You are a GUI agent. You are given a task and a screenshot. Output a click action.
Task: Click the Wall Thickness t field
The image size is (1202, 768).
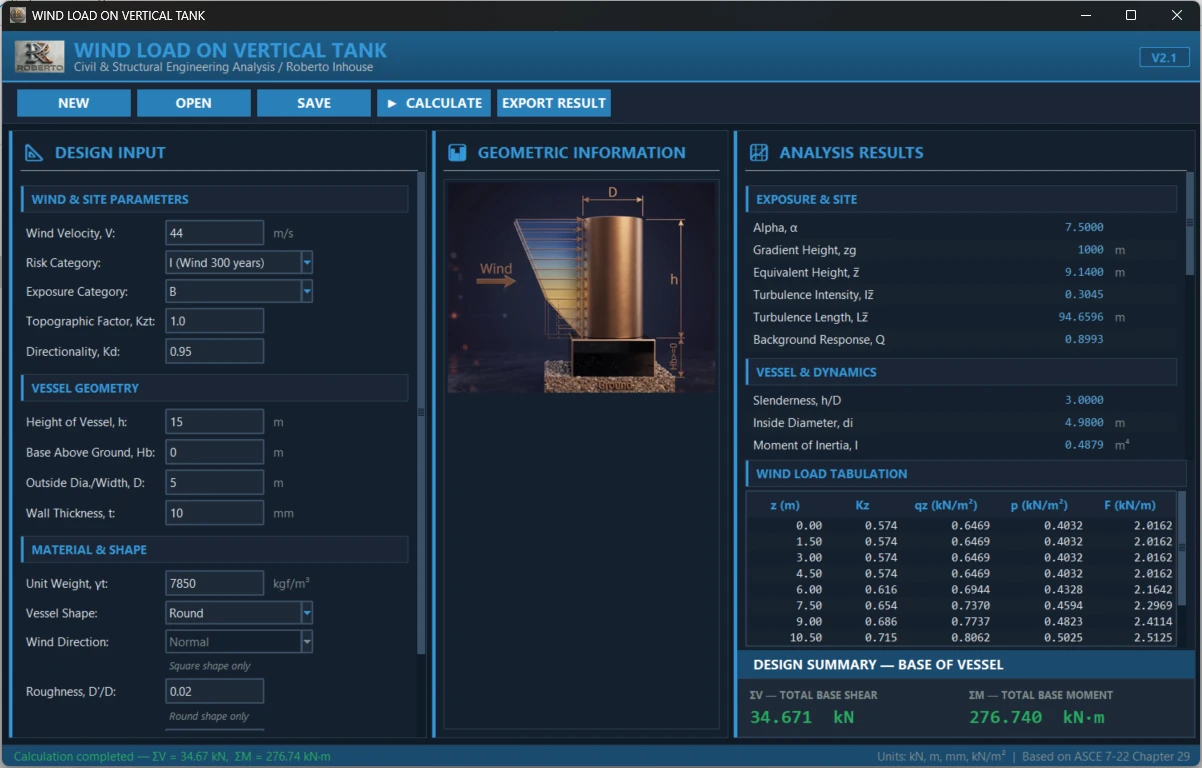pos(214,513)
